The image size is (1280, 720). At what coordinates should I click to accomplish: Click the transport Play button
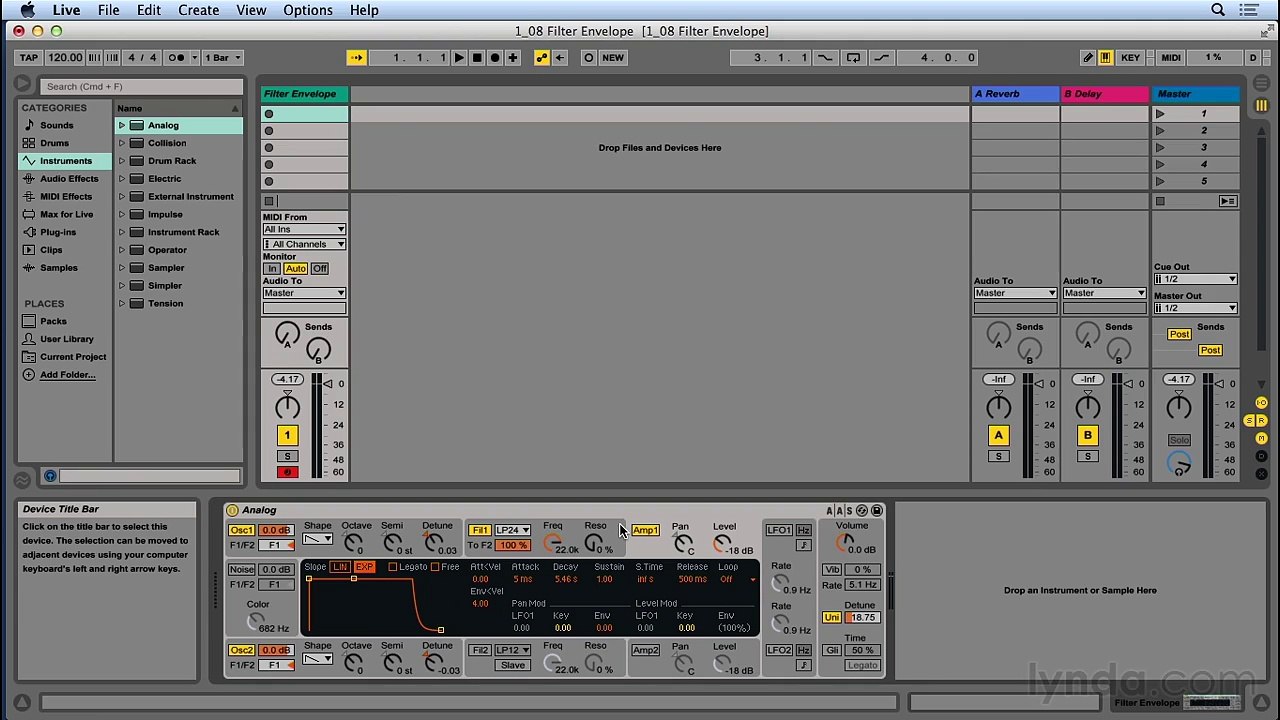coord(459,58)
